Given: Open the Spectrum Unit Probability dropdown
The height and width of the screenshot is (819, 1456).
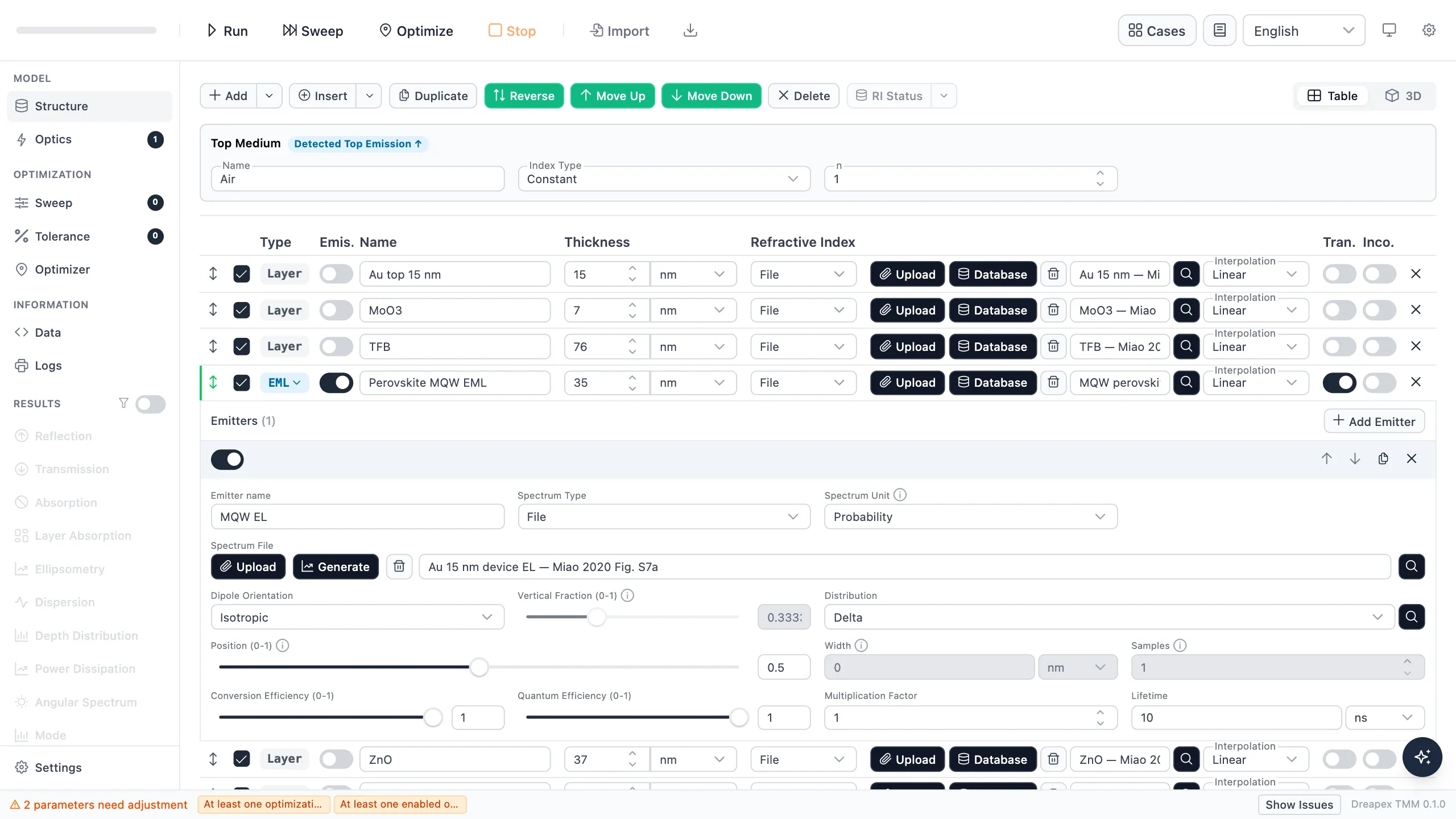Looking at the screenshot, I should pos(970,516).
